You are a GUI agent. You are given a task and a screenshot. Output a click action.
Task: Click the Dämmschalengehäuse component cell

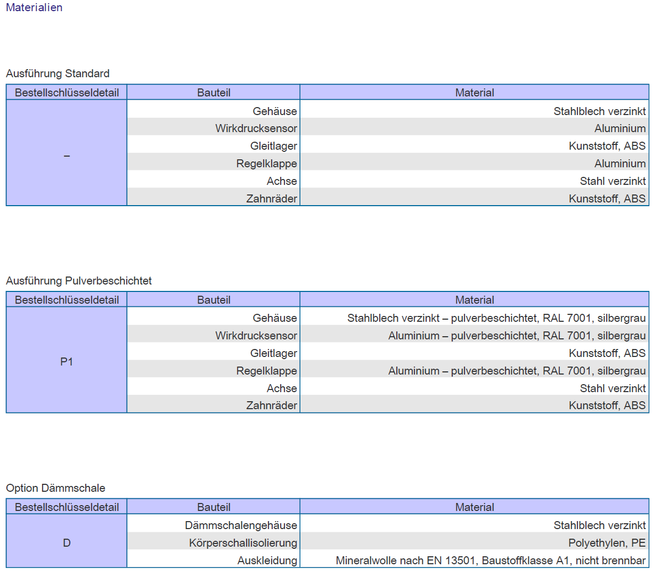pyautogui.click(x=240, y=525)
